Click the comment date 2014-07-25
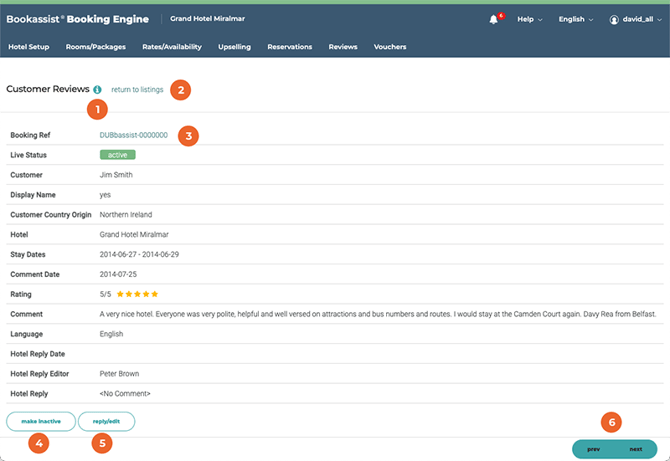The width and height of the screenshot is (670, 461). tap(118, 274)
